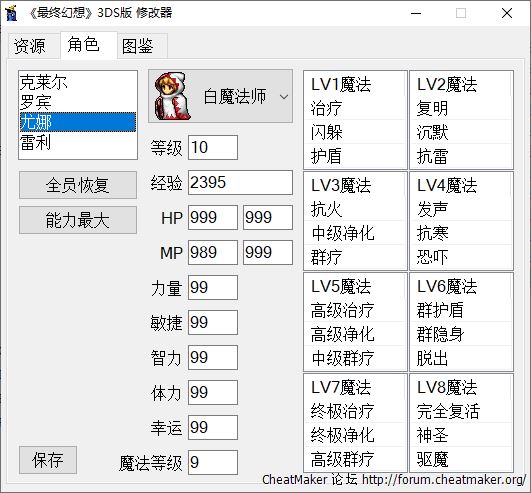This screenshot has width=531, height=493.
Task: Click the 体力 input field
Action: pyautogui.click(x=213, y=392)
